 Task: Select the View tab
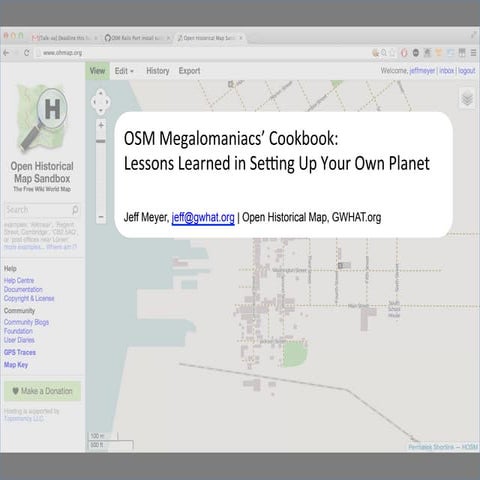(97, 71)
